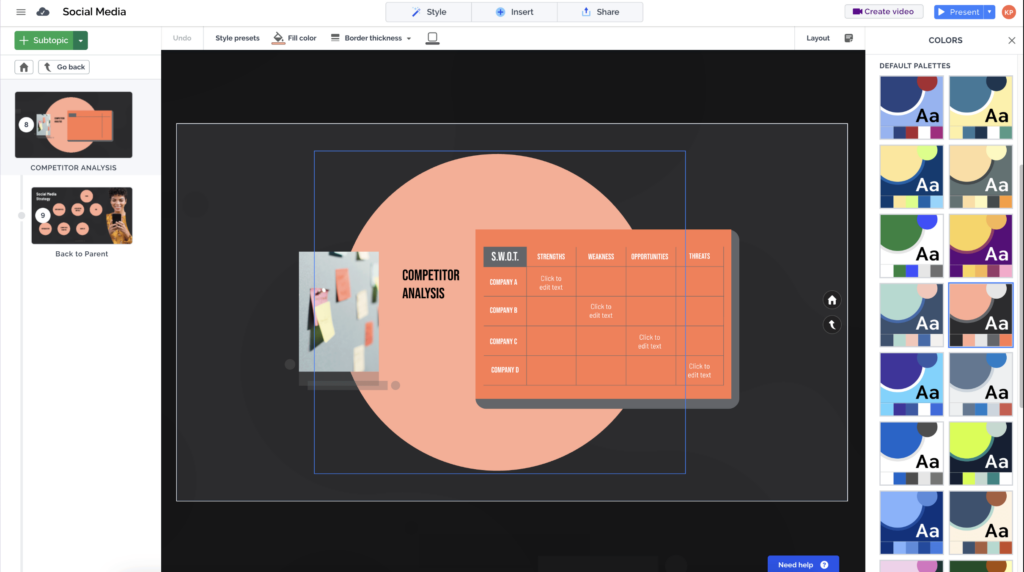The width and height of the screenshot is (1024, 572).
Task: Click the canvas home navigation icon
Action: [x=832, y=300]
